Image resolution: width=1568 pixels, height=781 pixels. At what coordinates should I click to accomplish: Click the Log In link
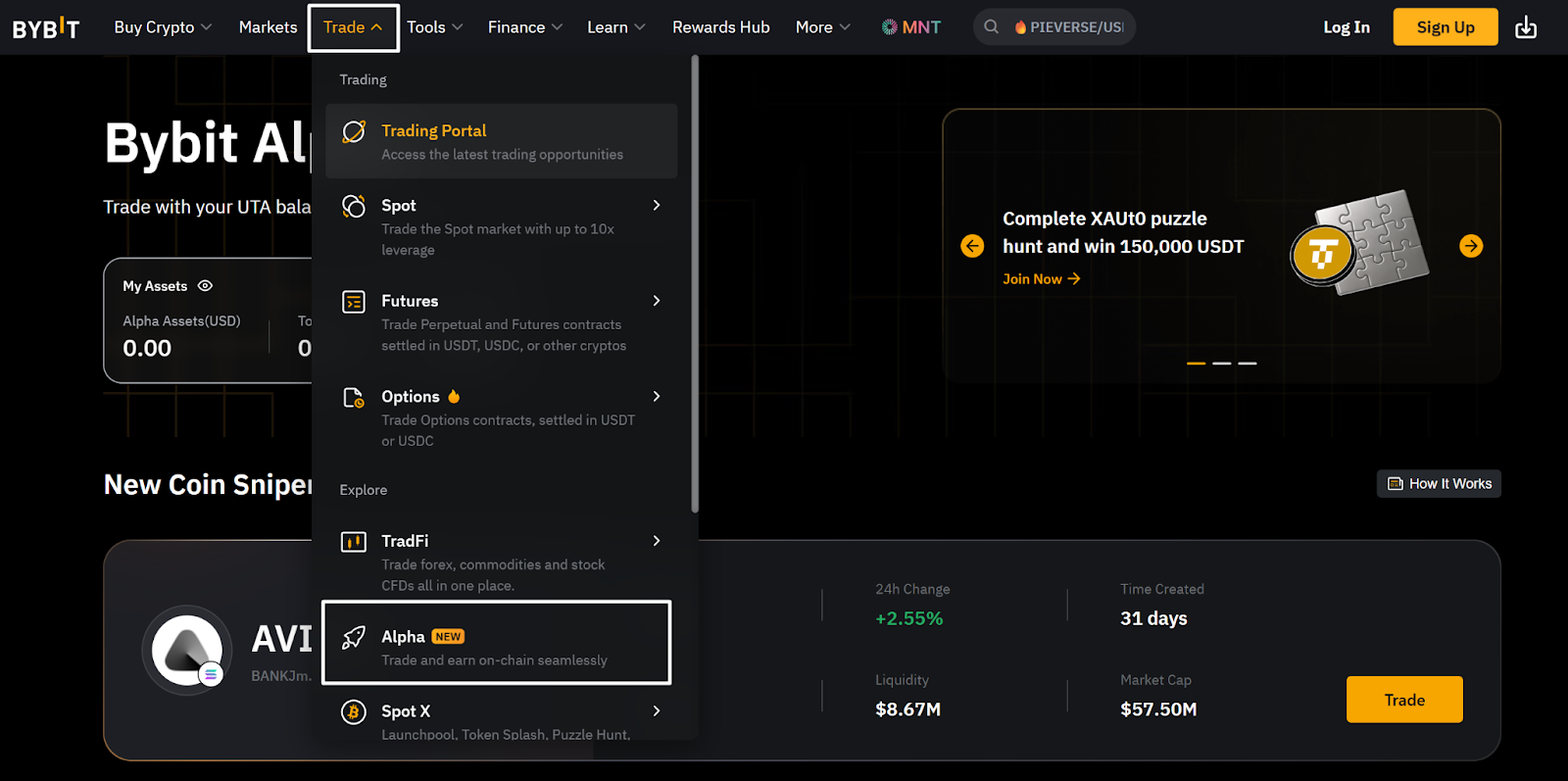(x=1347, y=27)
